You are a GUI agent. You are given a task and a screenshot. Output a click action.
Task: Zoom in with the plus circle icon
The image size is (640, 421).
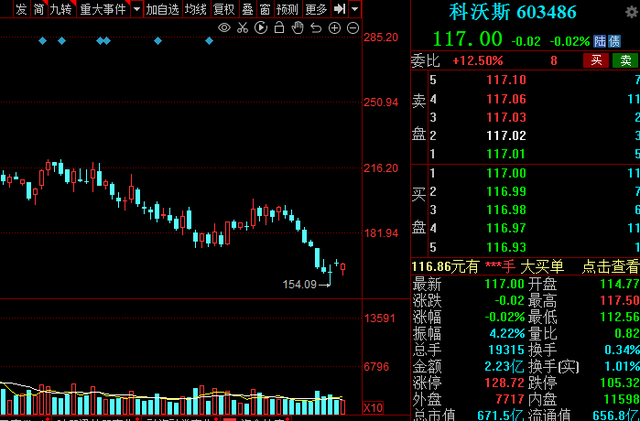pos(334,28)
